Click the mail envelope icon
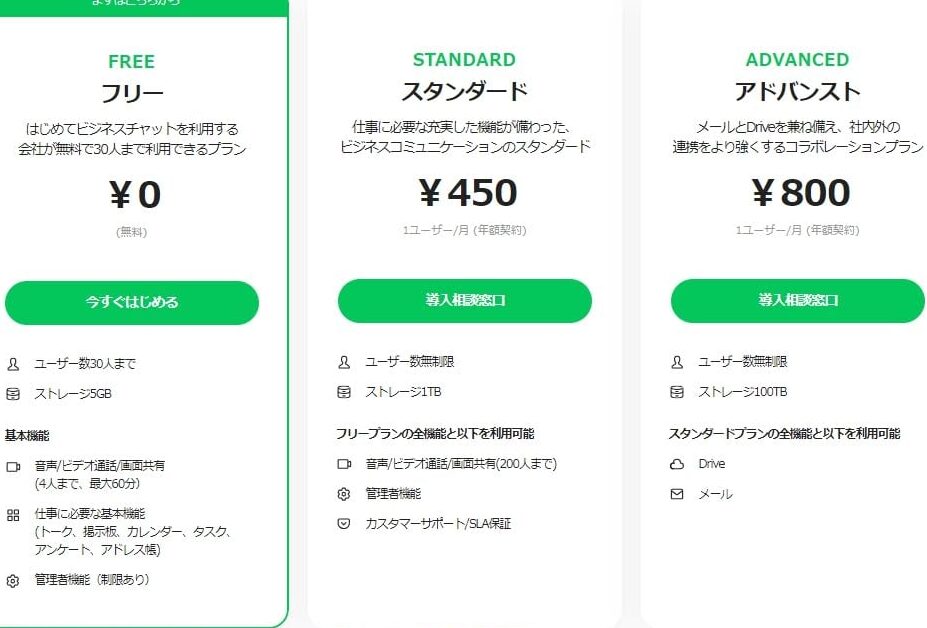 (x=677, y=494)
